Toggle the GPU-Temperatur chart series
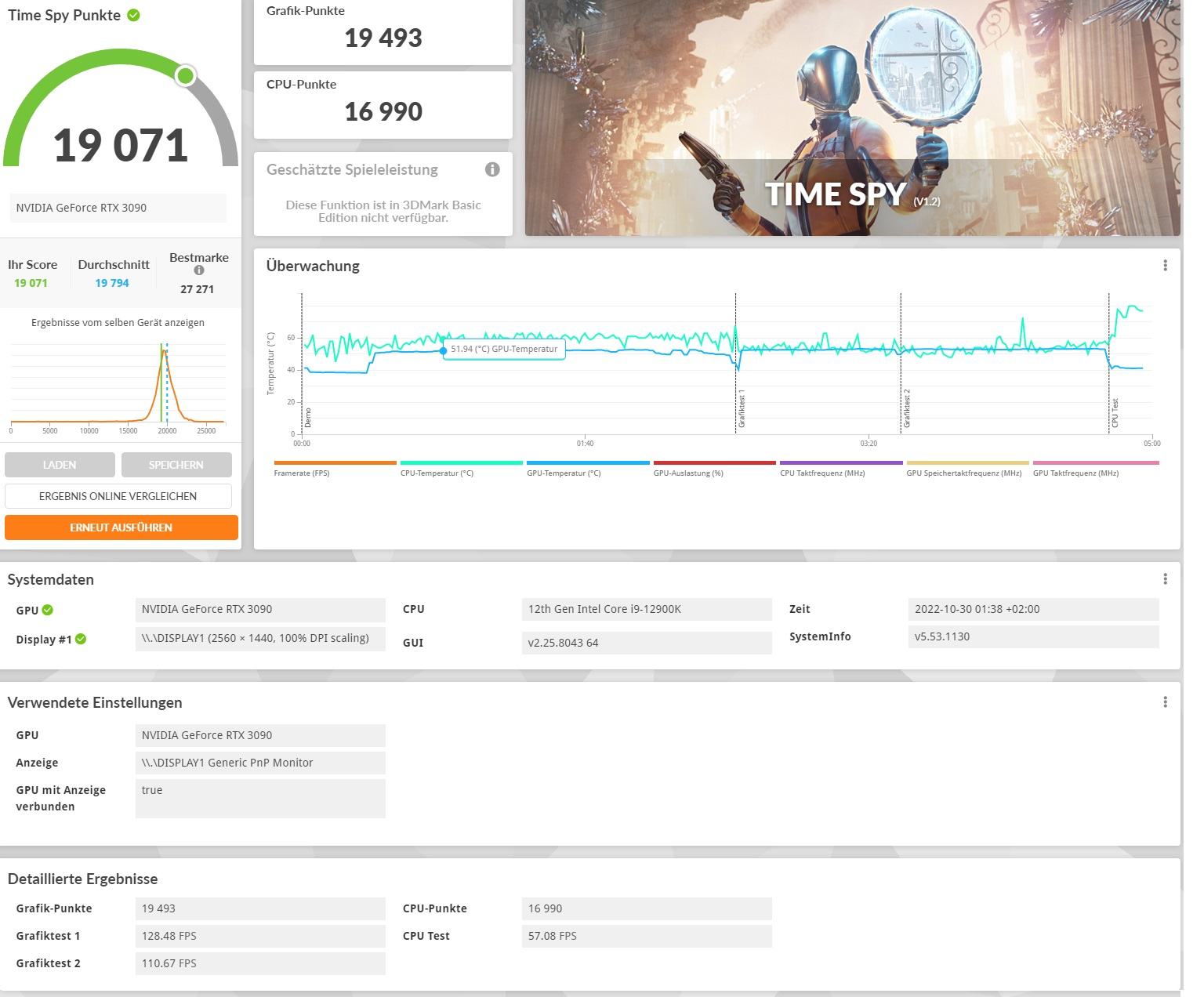Viewport: 1204px width, 997px height. coord(588,469)
